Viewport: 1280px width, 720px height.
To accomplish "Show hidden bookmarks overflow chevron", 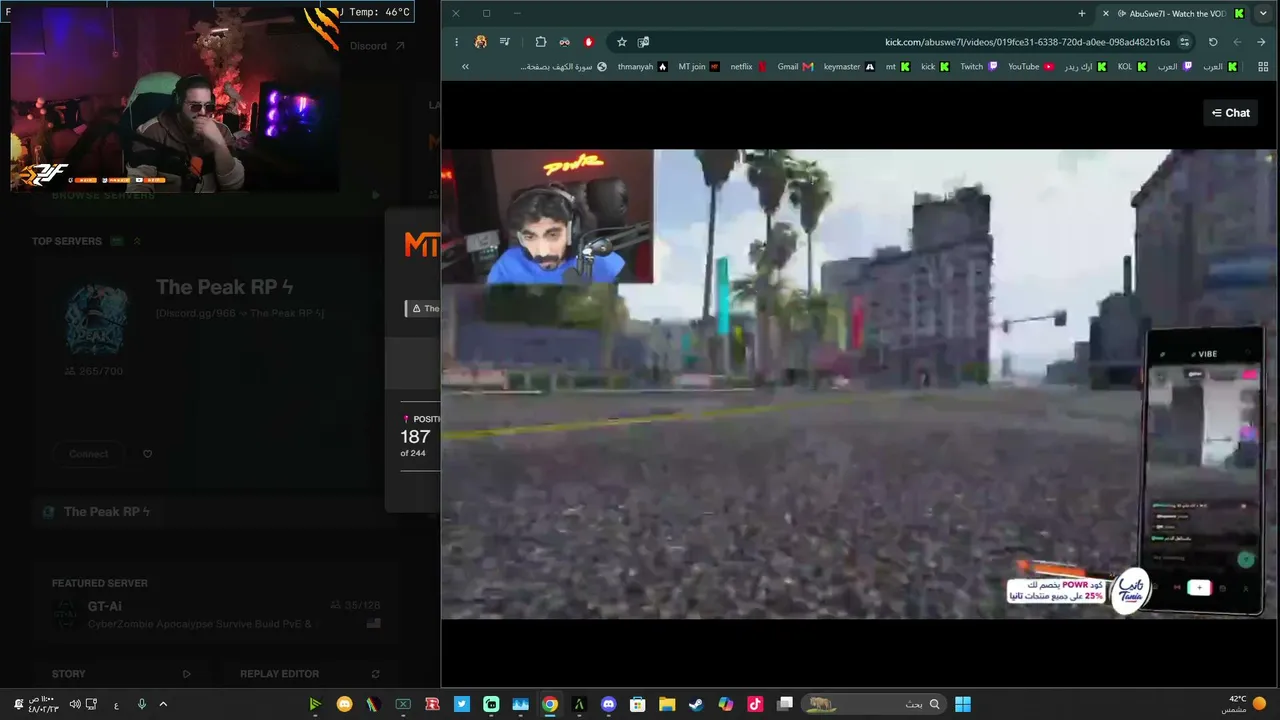I will 465,67.
